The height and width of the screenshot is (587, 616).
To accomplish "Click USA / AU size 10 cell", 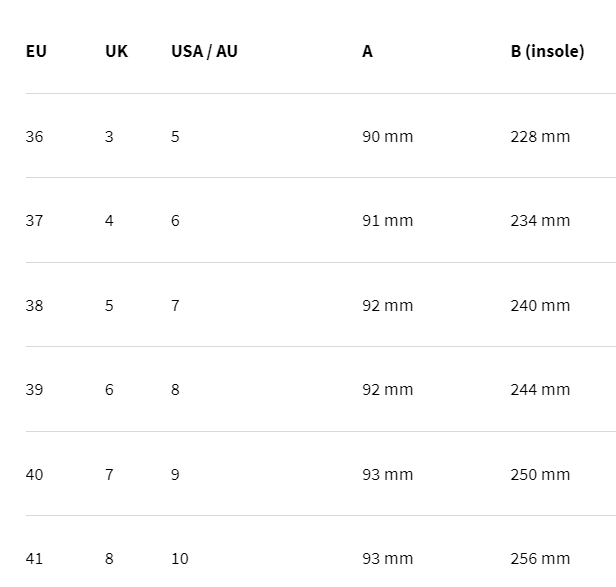I will 180,559.
